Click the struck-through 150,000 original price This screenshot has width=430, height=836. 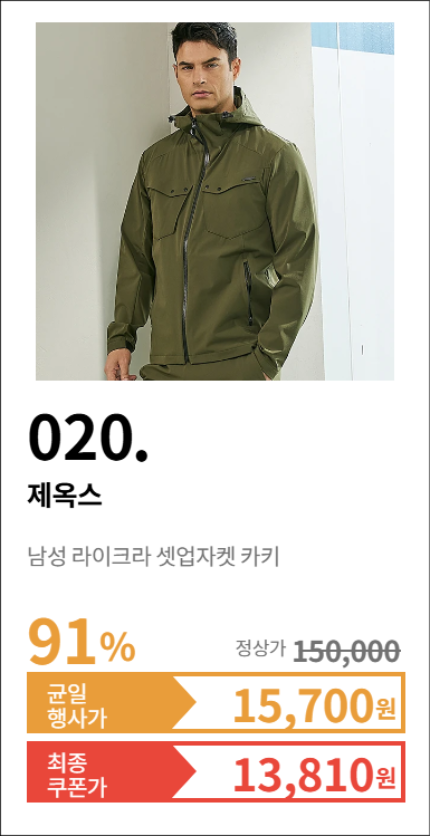point(347,650)
